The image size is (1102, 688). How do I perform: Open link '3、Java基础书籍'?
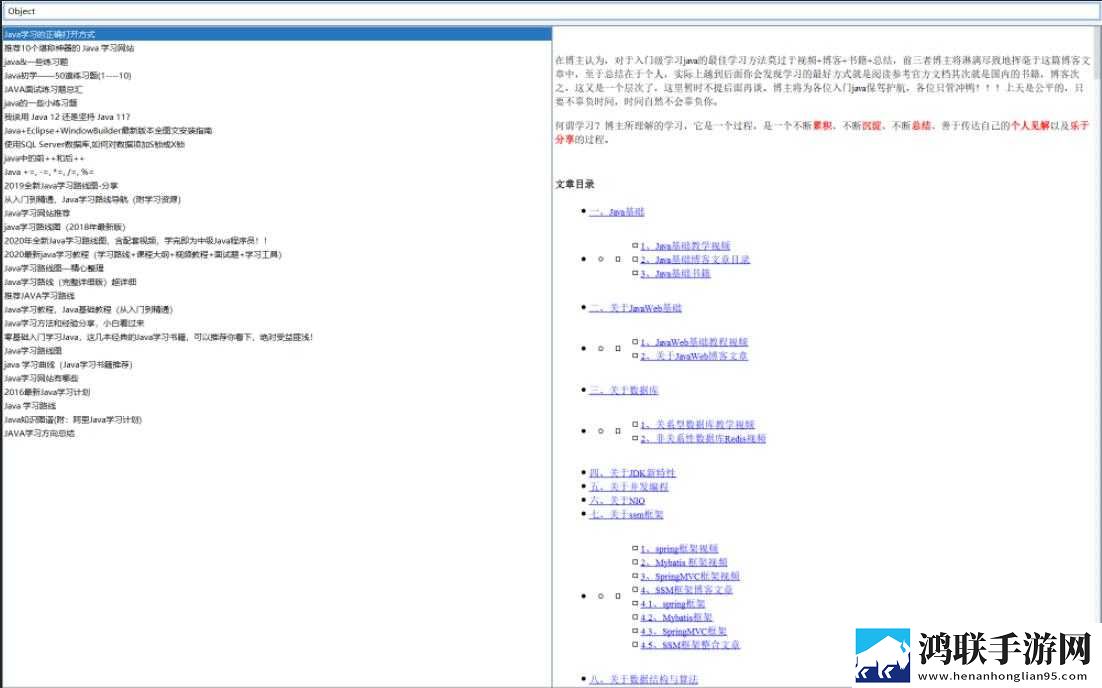(x=675, y=273)
